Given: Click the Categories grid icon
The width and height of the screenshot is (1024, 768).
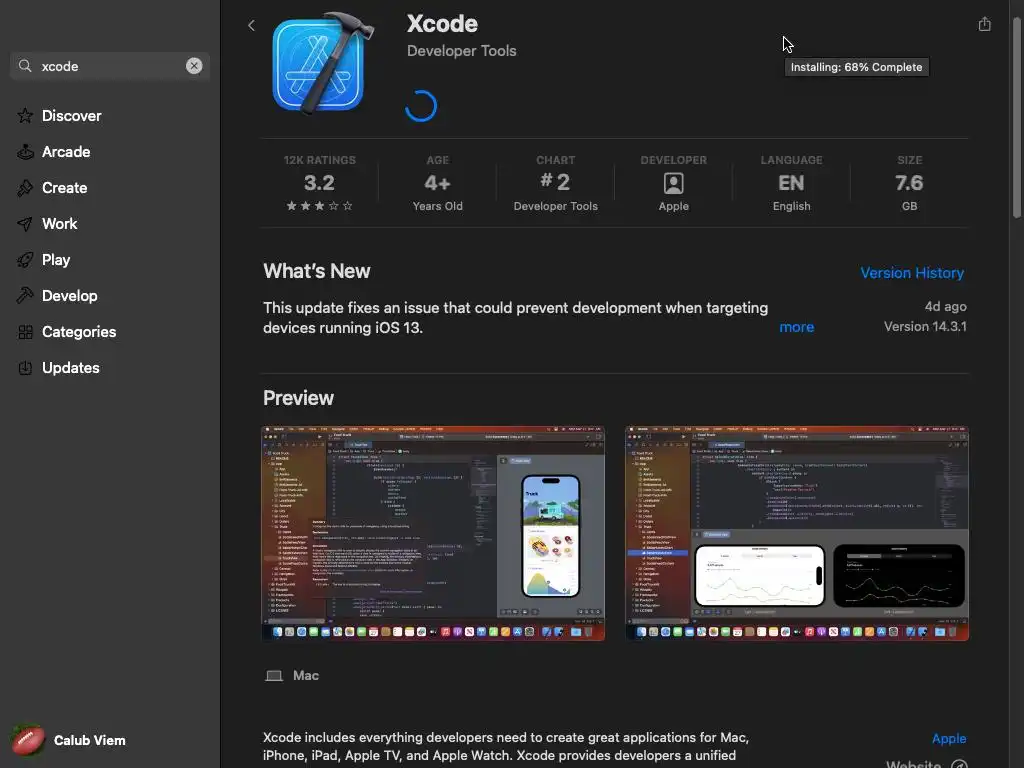Looking at the screenshot, I should [x=25, y=332].
